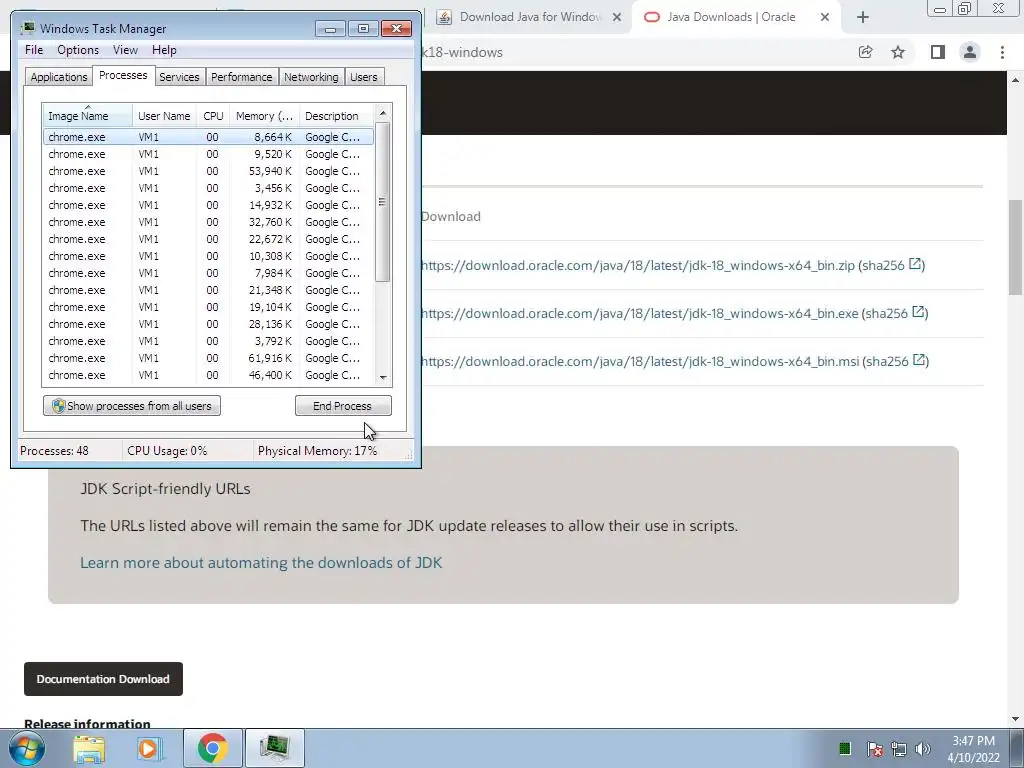The width and height of the screenshot is (1024, 768).
Task: Switch to the Services tab
Action: point(179,77)
